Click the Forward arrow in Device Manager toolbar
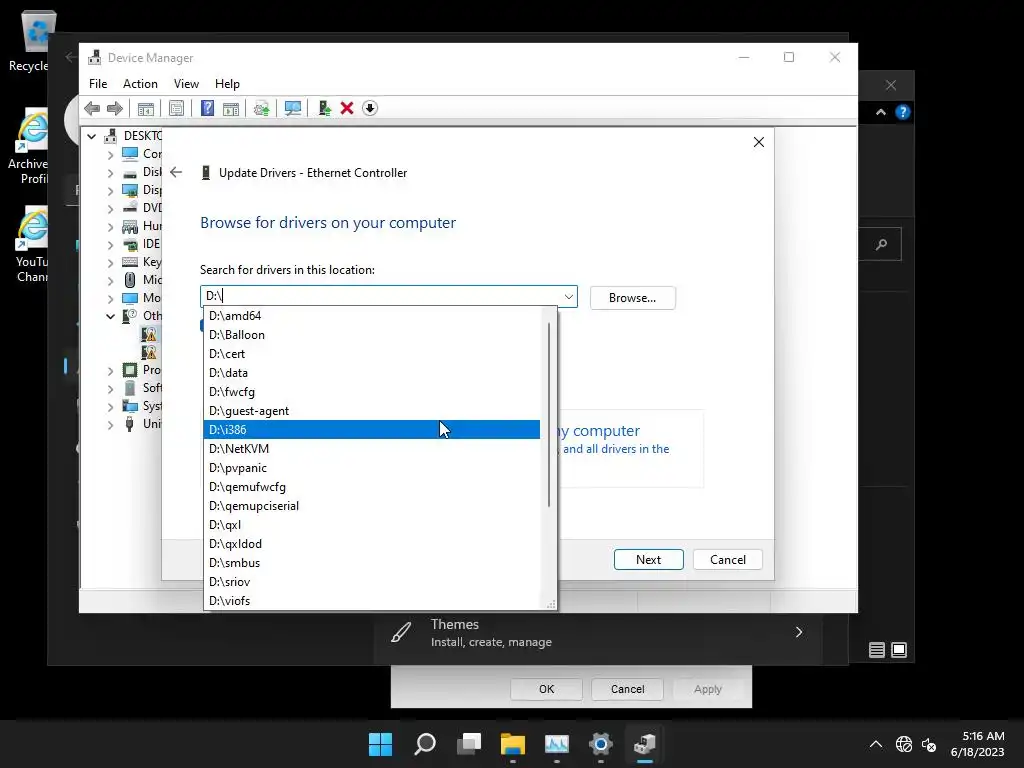Viewport: 1024px width, 768px height. 115,108
